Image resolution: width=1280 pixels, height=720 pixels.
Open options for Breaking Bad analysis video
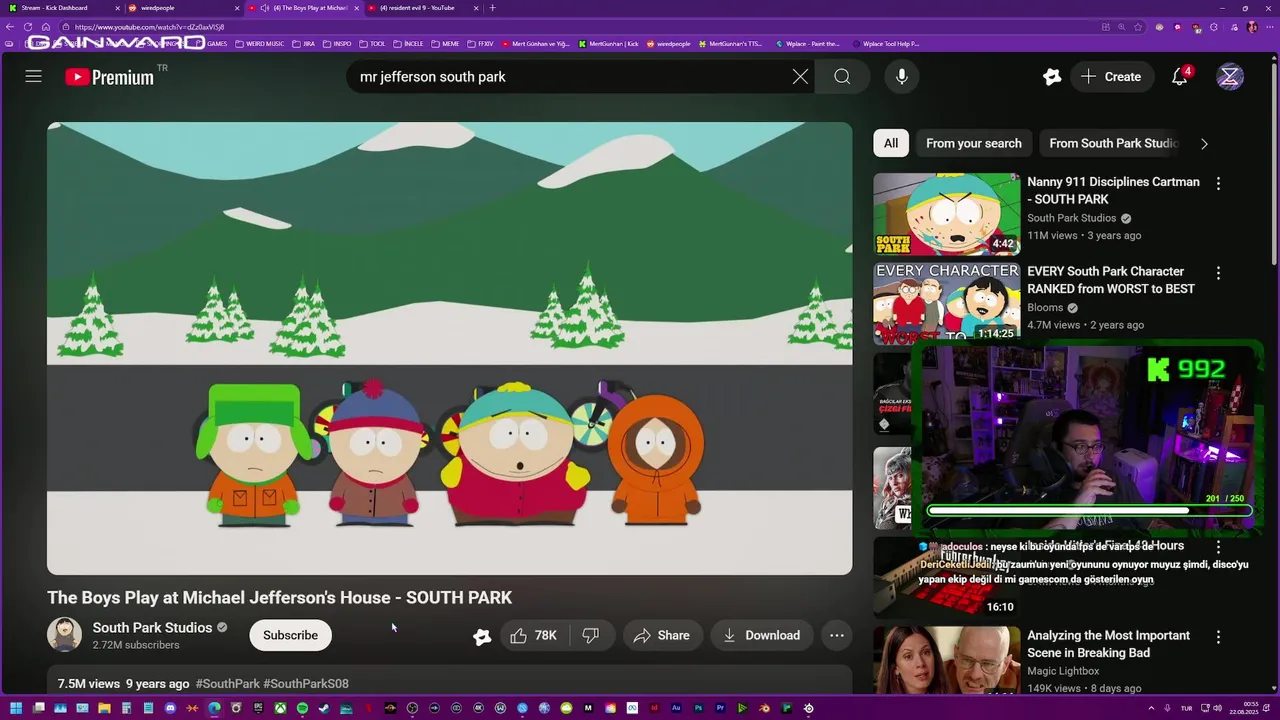1218,636
